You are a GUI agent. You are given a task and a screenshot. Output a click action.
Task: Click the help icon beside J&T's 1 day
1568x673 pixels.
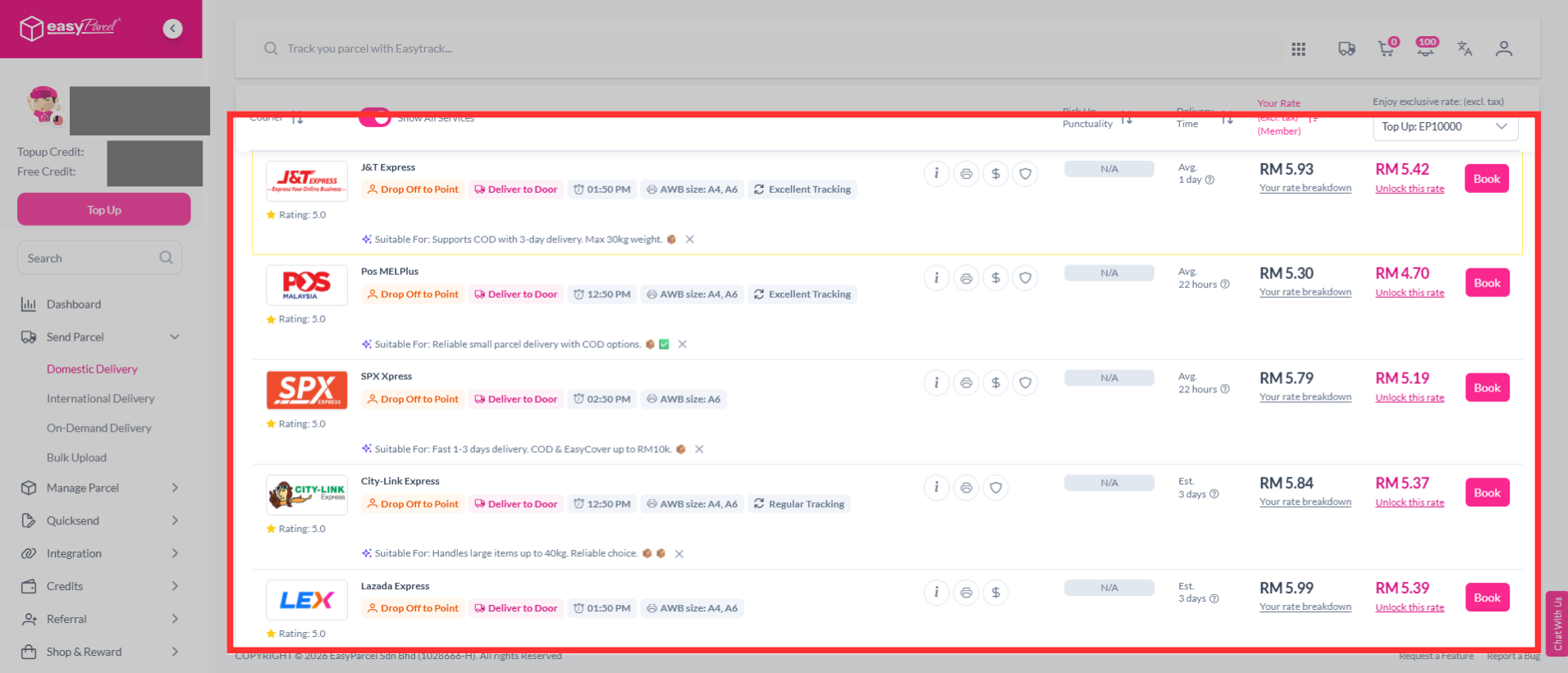coord(1209,180)
